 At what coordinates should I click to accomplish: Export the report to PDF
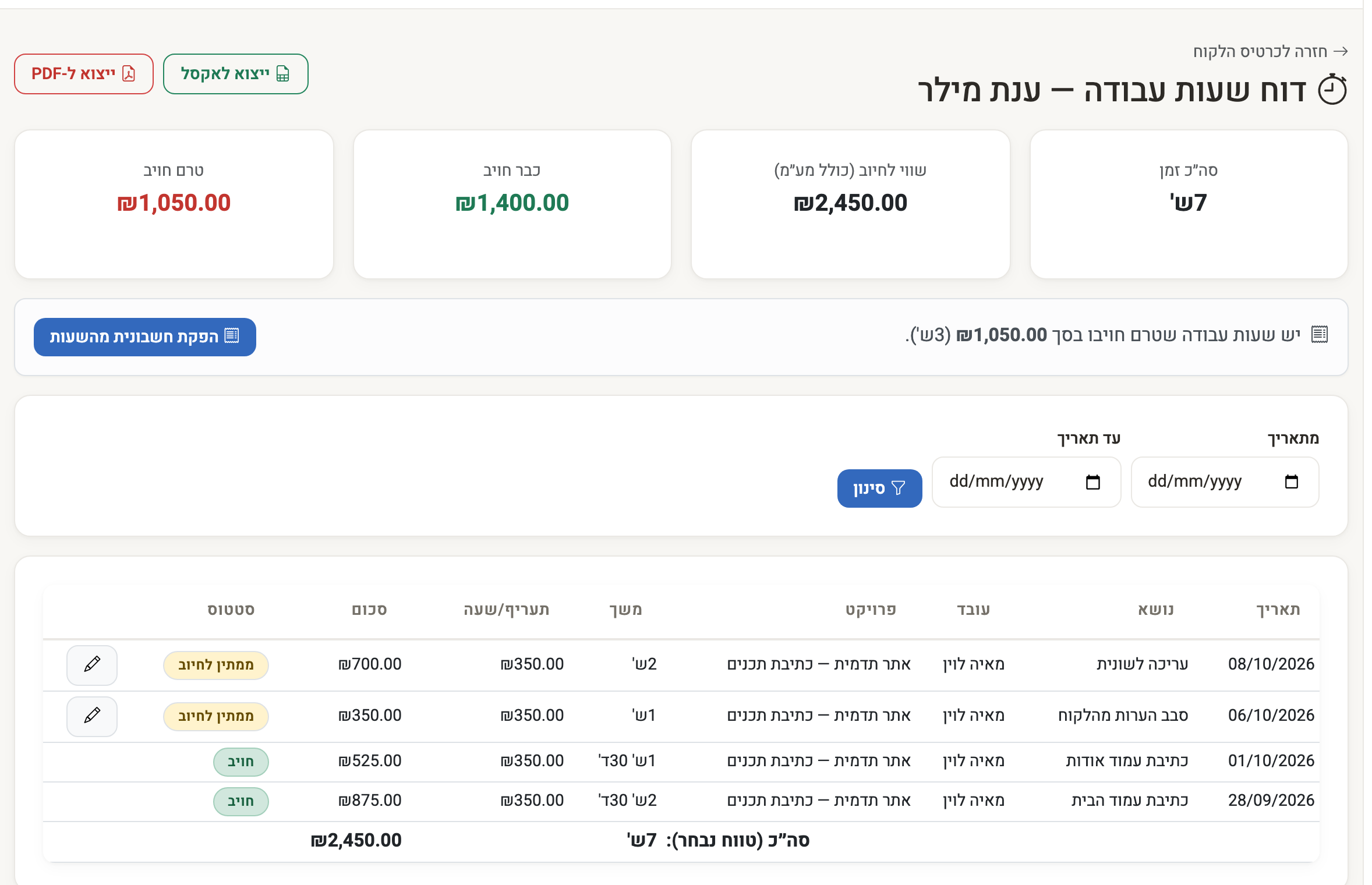84,74
